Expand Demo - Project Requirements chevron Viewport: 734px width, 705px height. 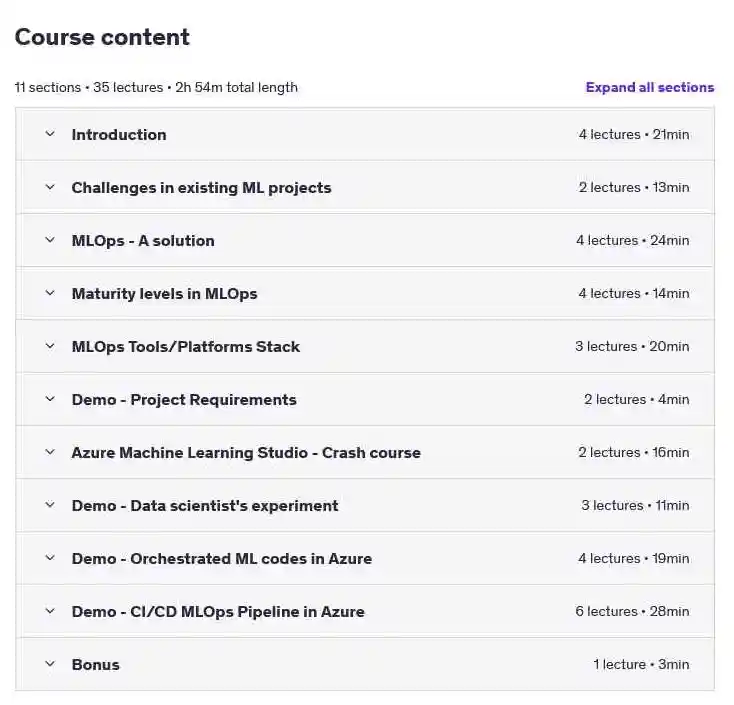tap(50, 399)
